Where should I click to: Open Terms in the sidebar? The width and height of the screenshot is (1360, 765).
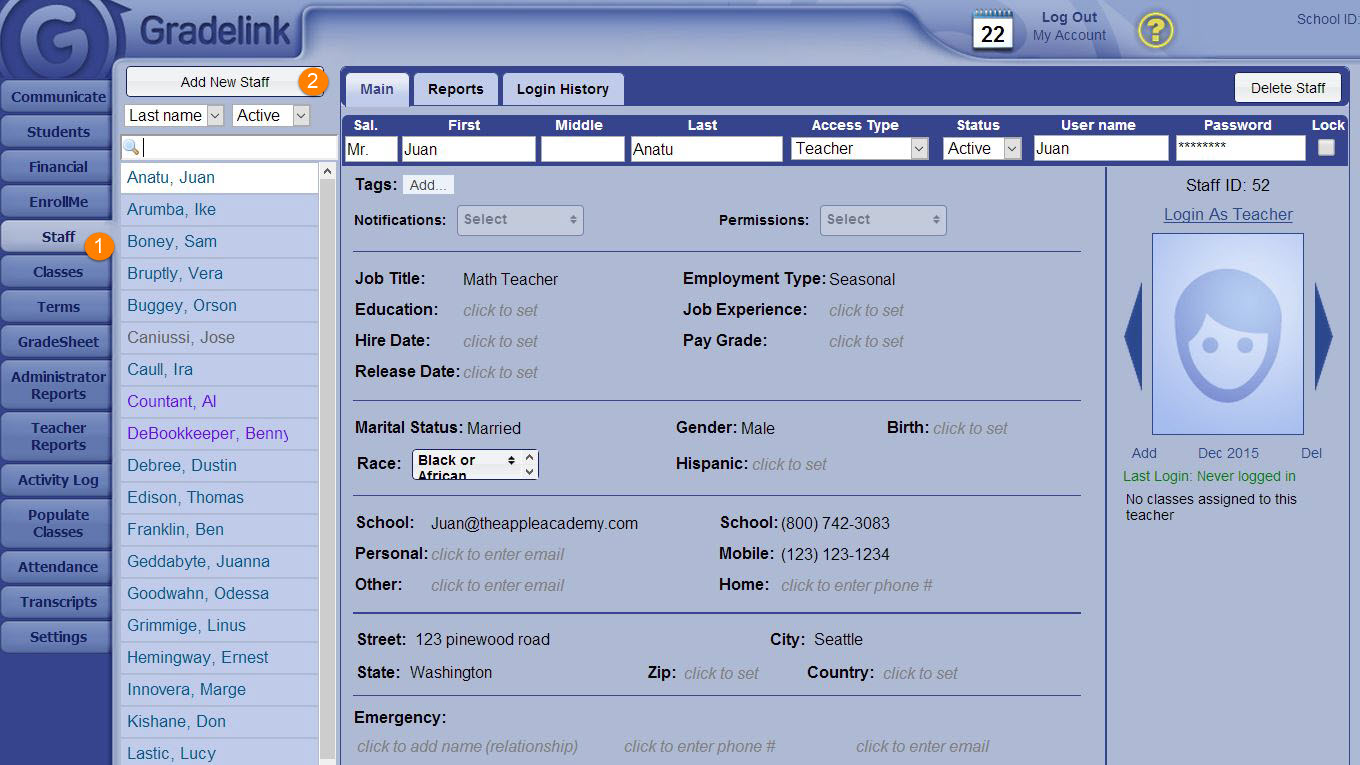click(57, 307)
